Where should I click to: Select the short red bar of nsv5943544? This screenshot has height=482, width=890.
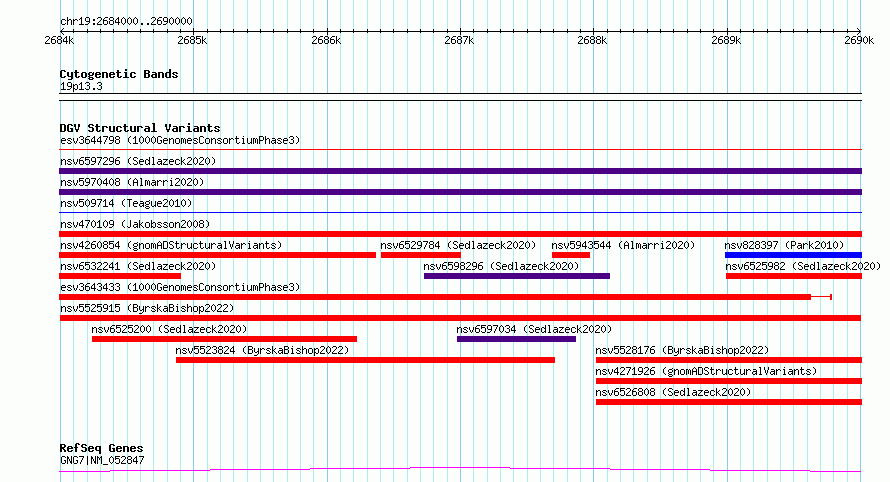coord(571,255)
